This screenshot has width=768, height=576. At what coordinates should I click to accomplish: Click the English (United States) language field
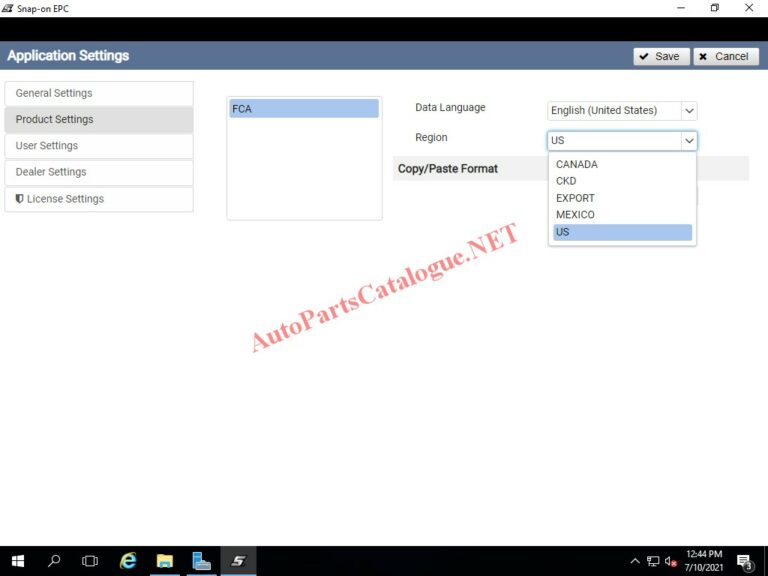pyautogui.click(x=614, y=111)
